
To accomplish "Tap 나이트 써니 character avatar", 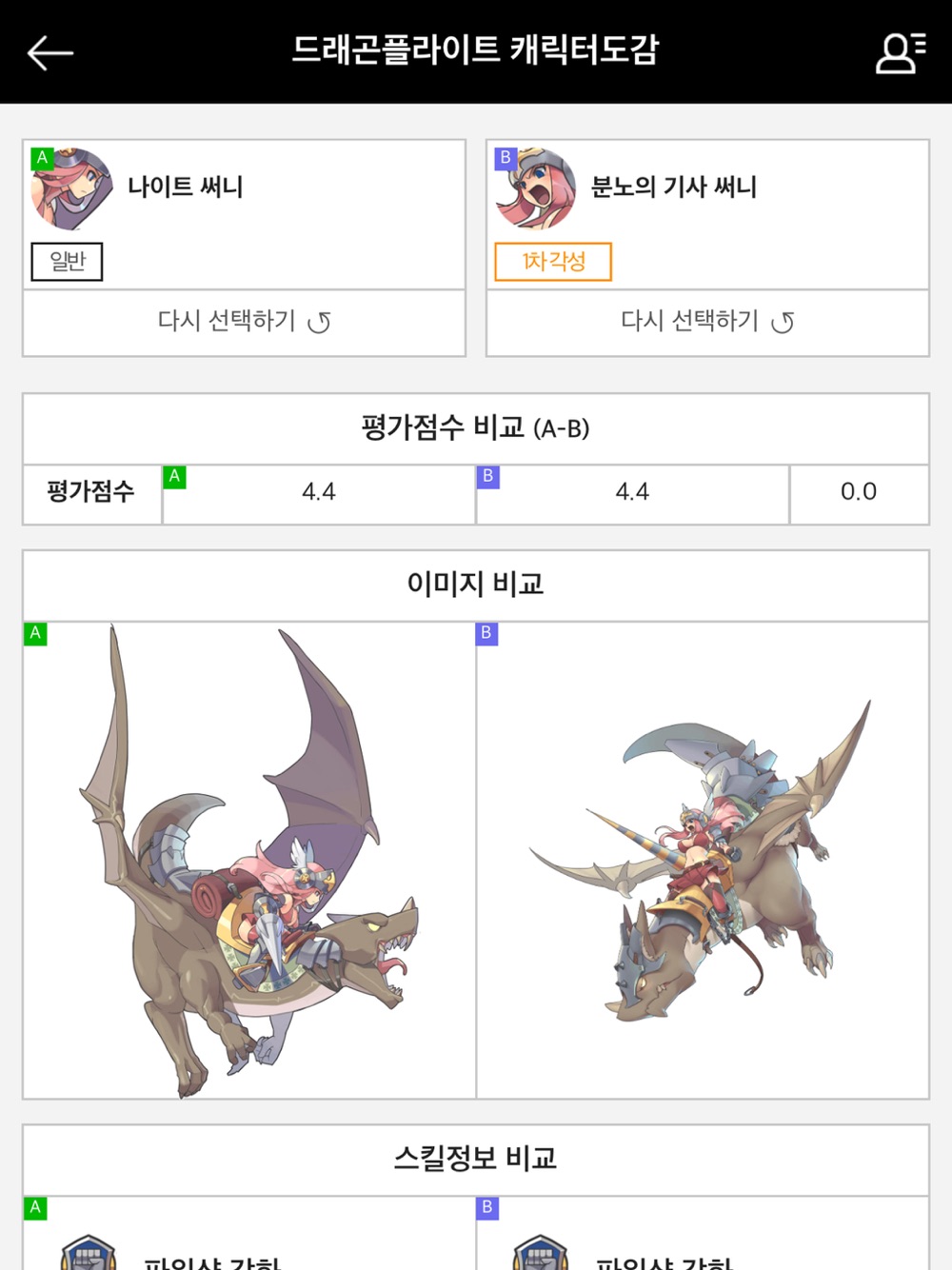I will coord(72,189).
